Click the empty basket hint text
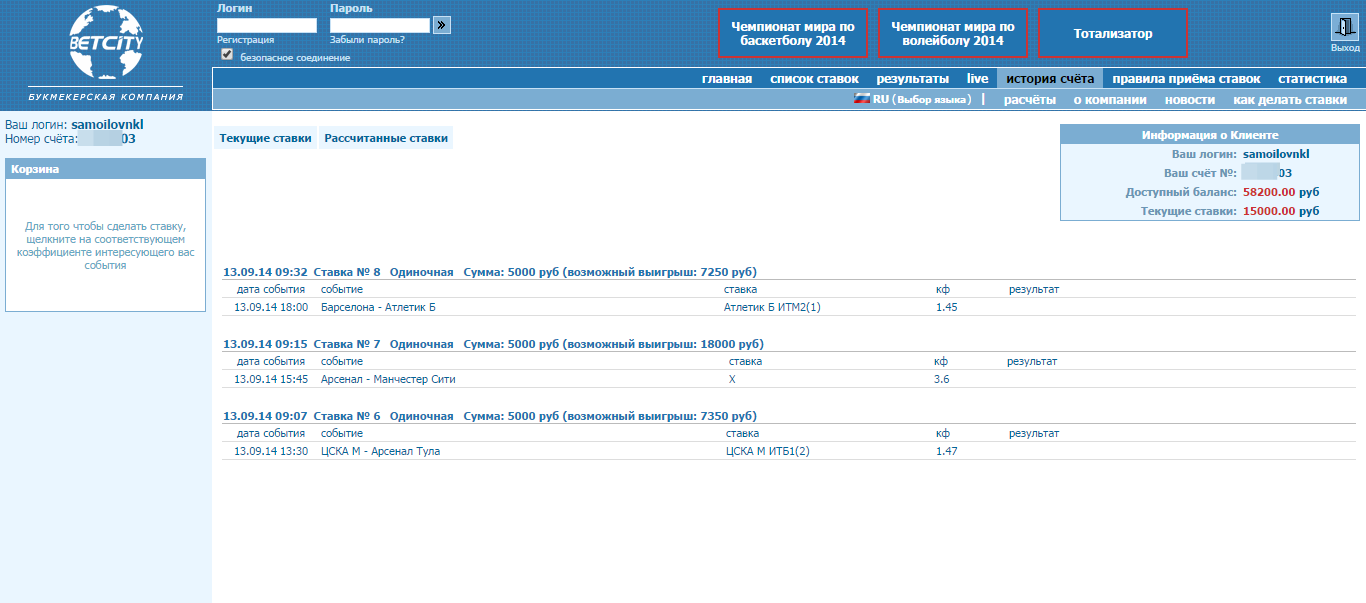This screenshot has width=1366, height=603. [x=105, y=246]
